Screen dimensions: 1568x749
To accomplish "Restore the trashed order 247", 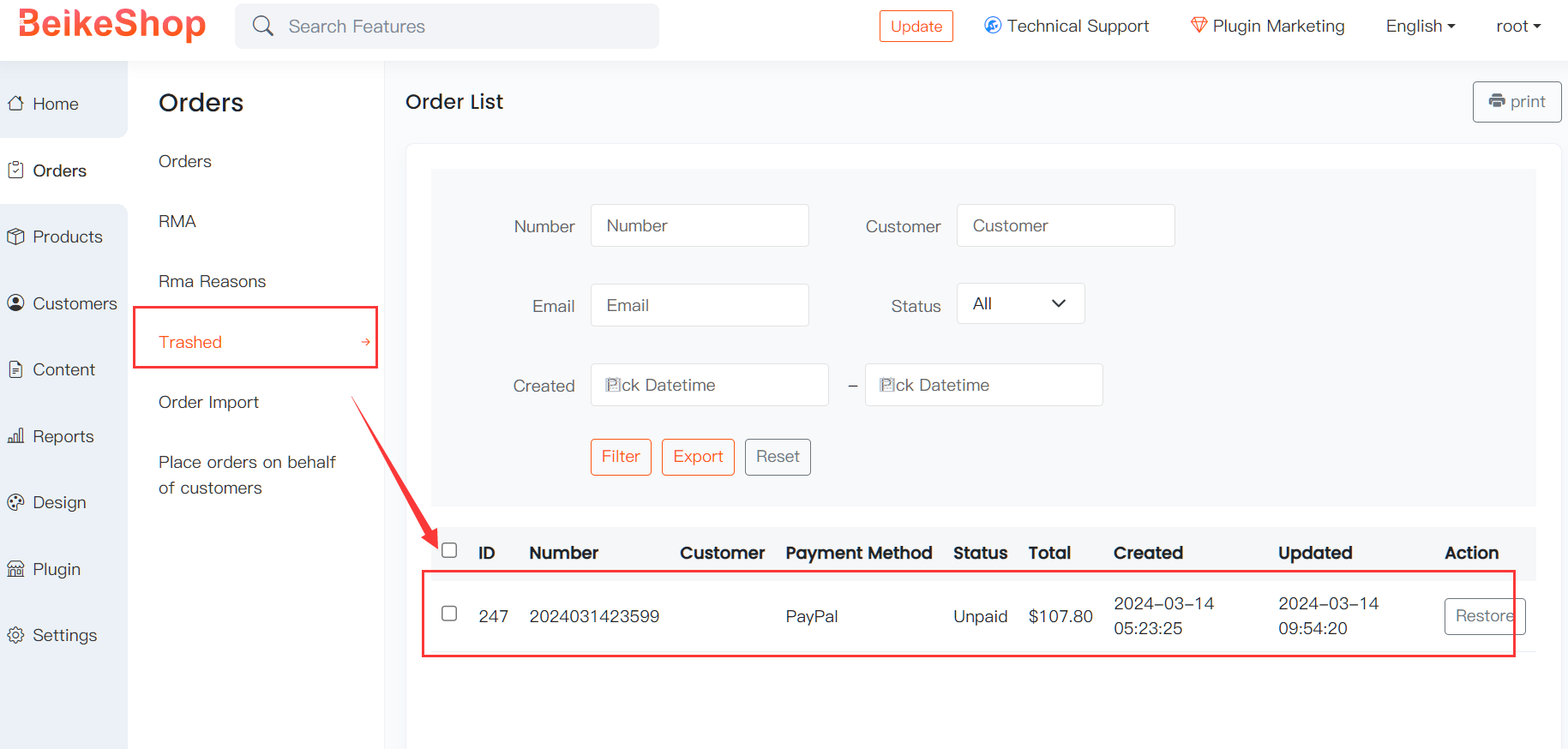I will tap(1484, 616).
